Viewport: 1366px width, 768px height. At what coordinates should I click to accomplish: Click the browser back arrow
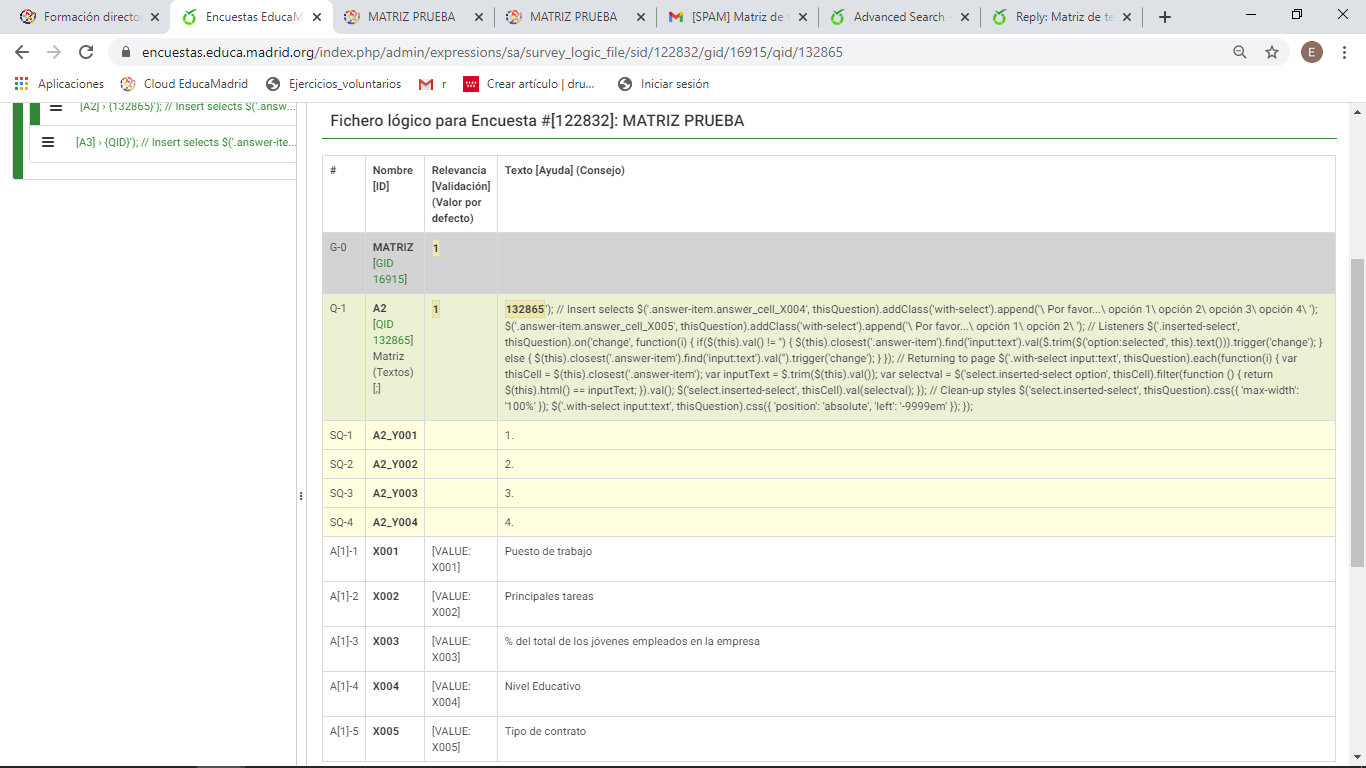[x=22, y=52]
